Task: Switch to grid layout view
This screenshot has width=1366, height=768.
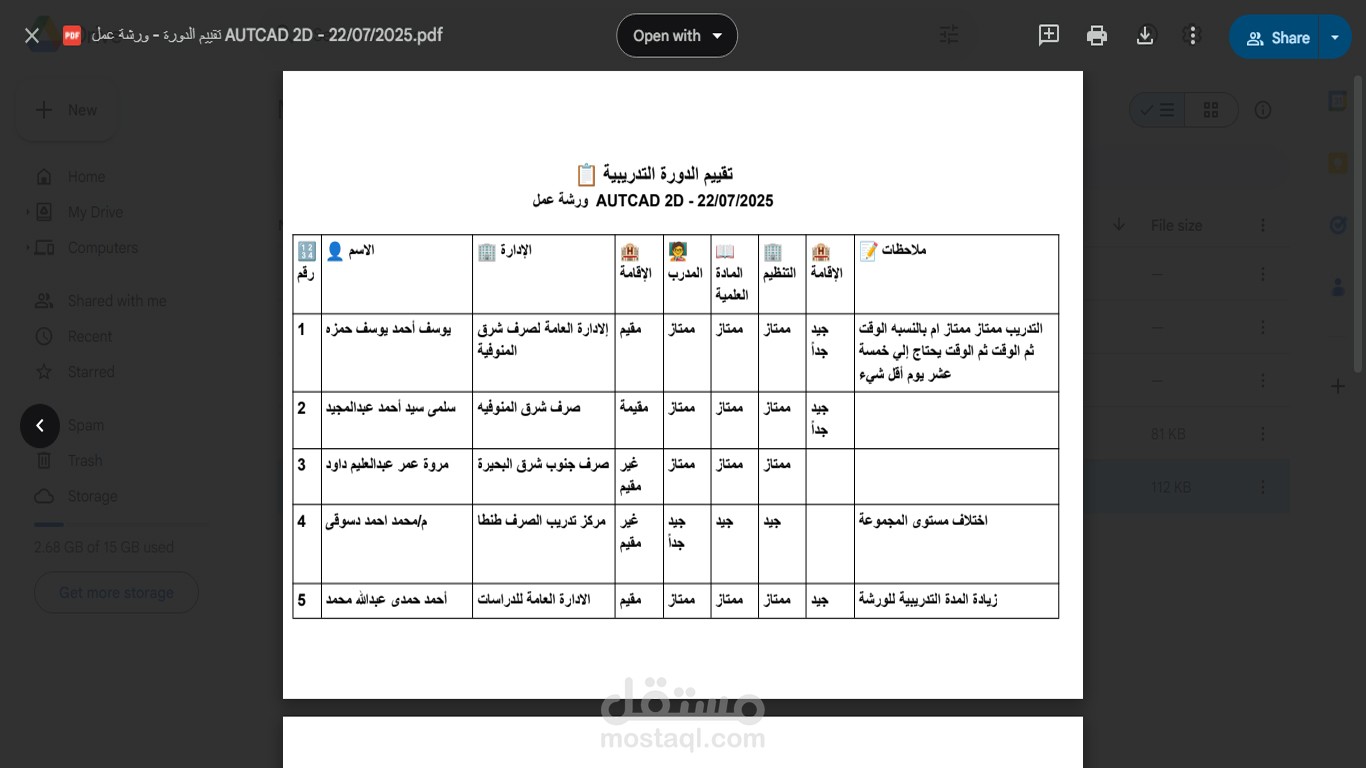Action: coord(1211,110)
